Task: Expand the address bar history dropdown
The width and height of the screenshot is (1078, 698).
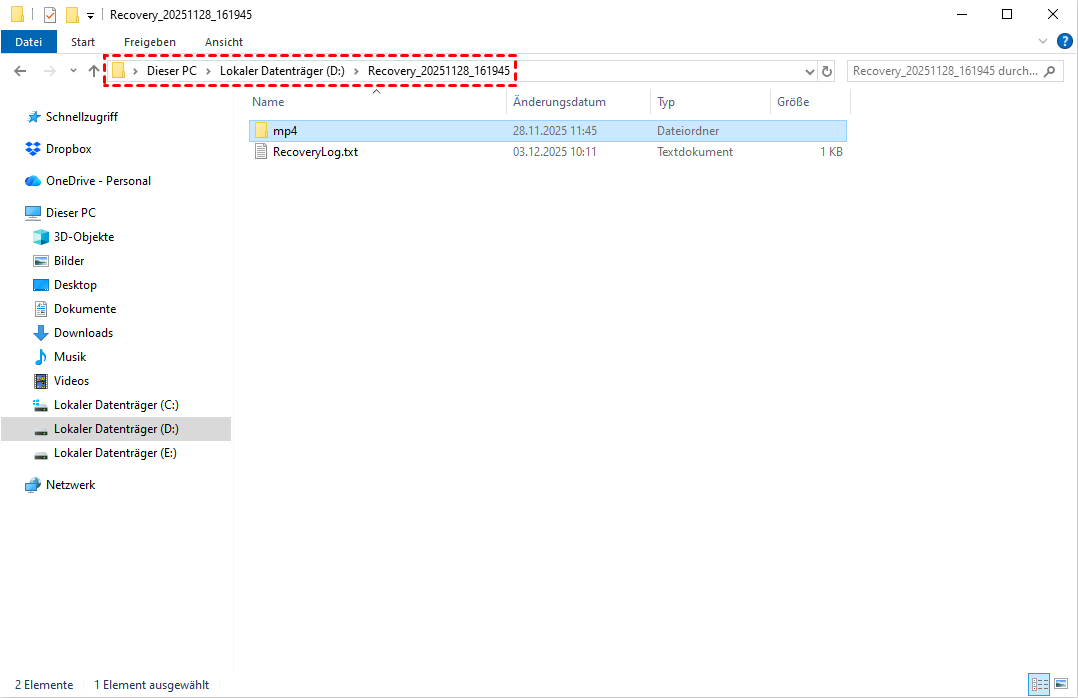Action: [809, 72]
